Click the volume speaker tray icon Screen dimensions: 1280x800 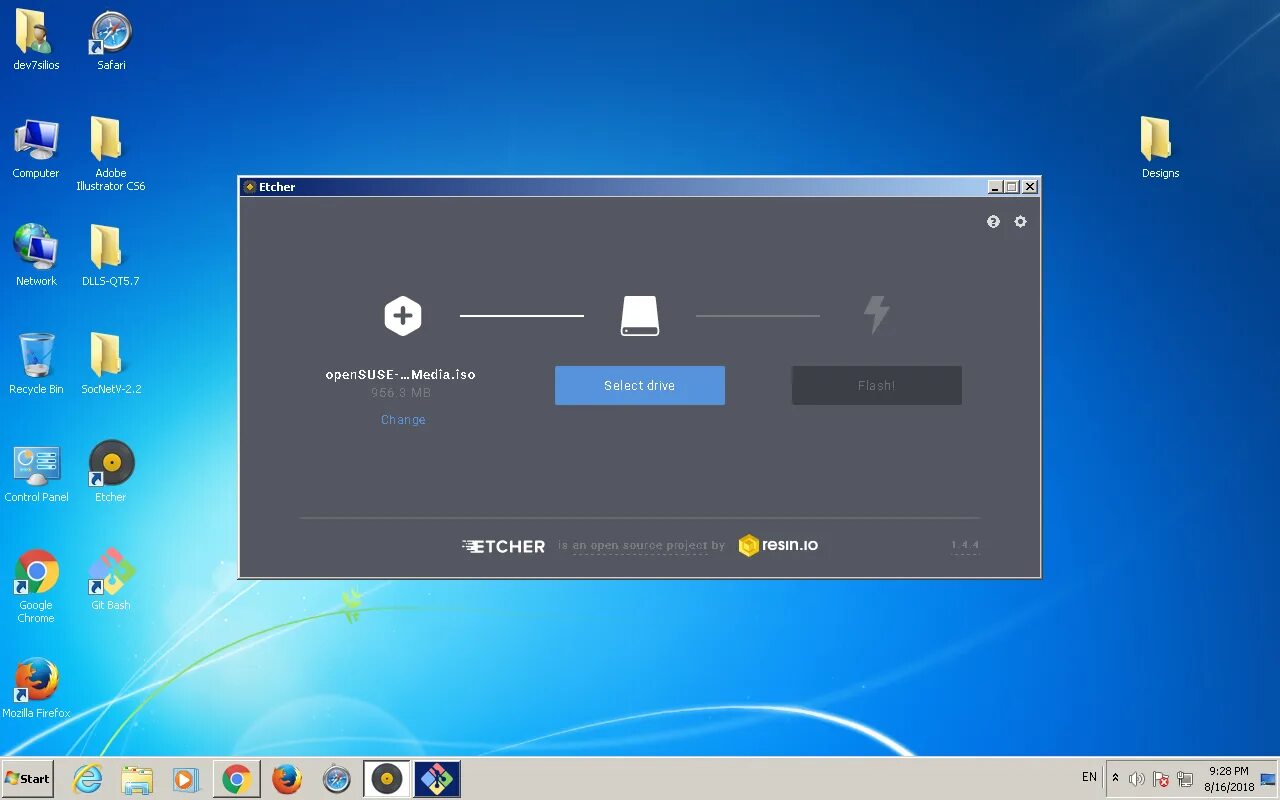click(1136, 779)
